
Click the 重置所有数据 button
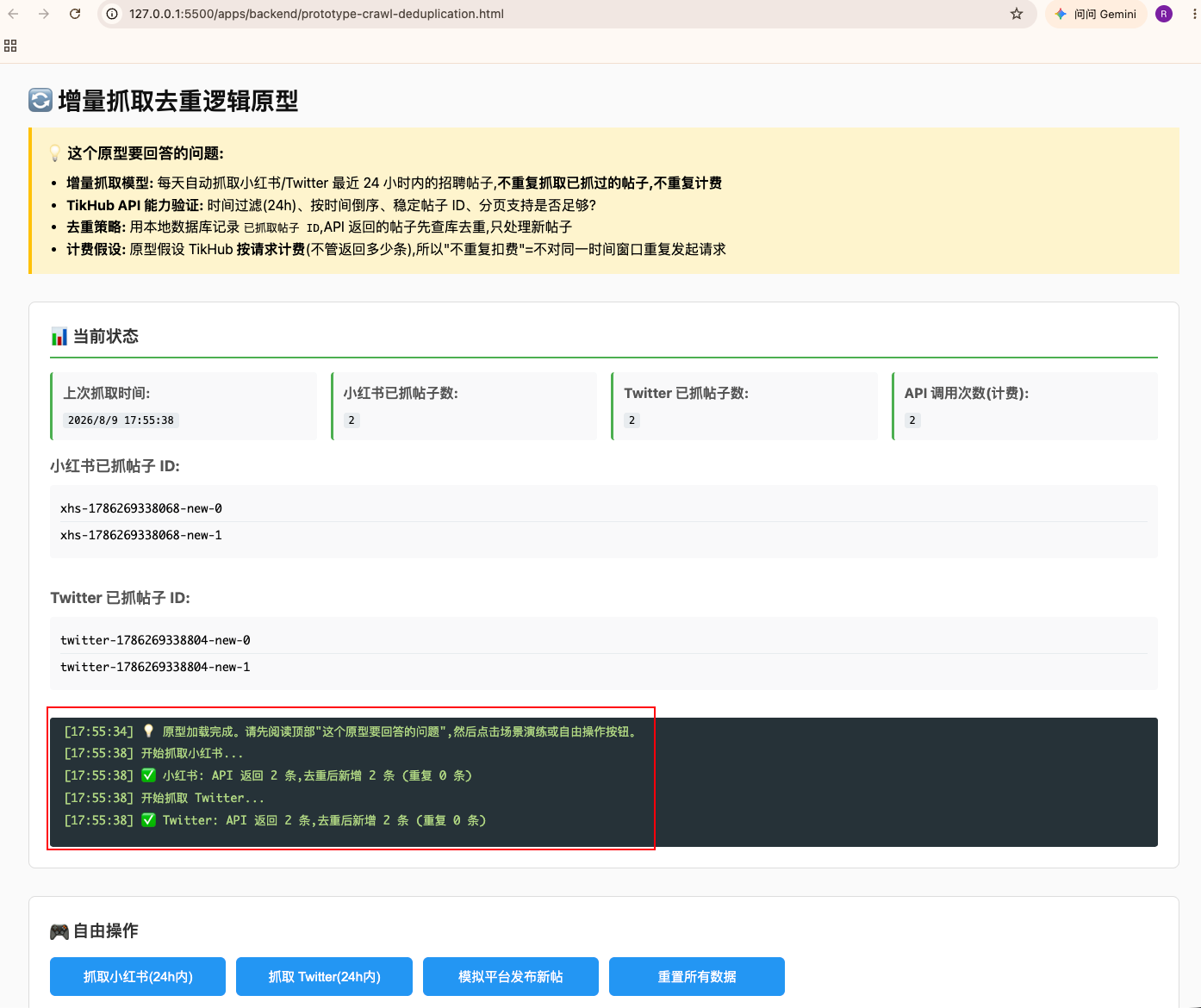(697, 976)
